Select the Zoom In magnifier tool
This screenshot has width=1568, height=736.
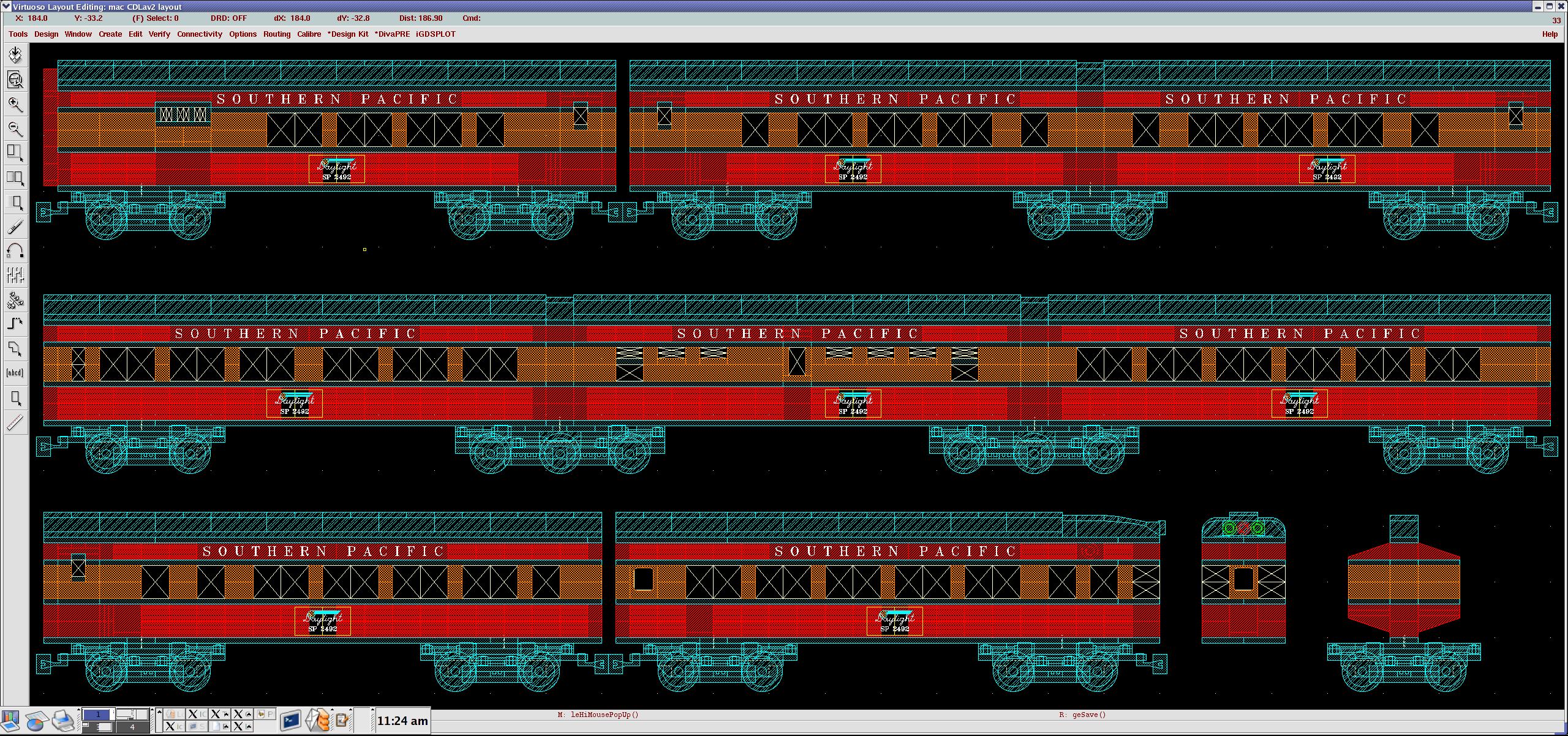(x=15, y=104)
